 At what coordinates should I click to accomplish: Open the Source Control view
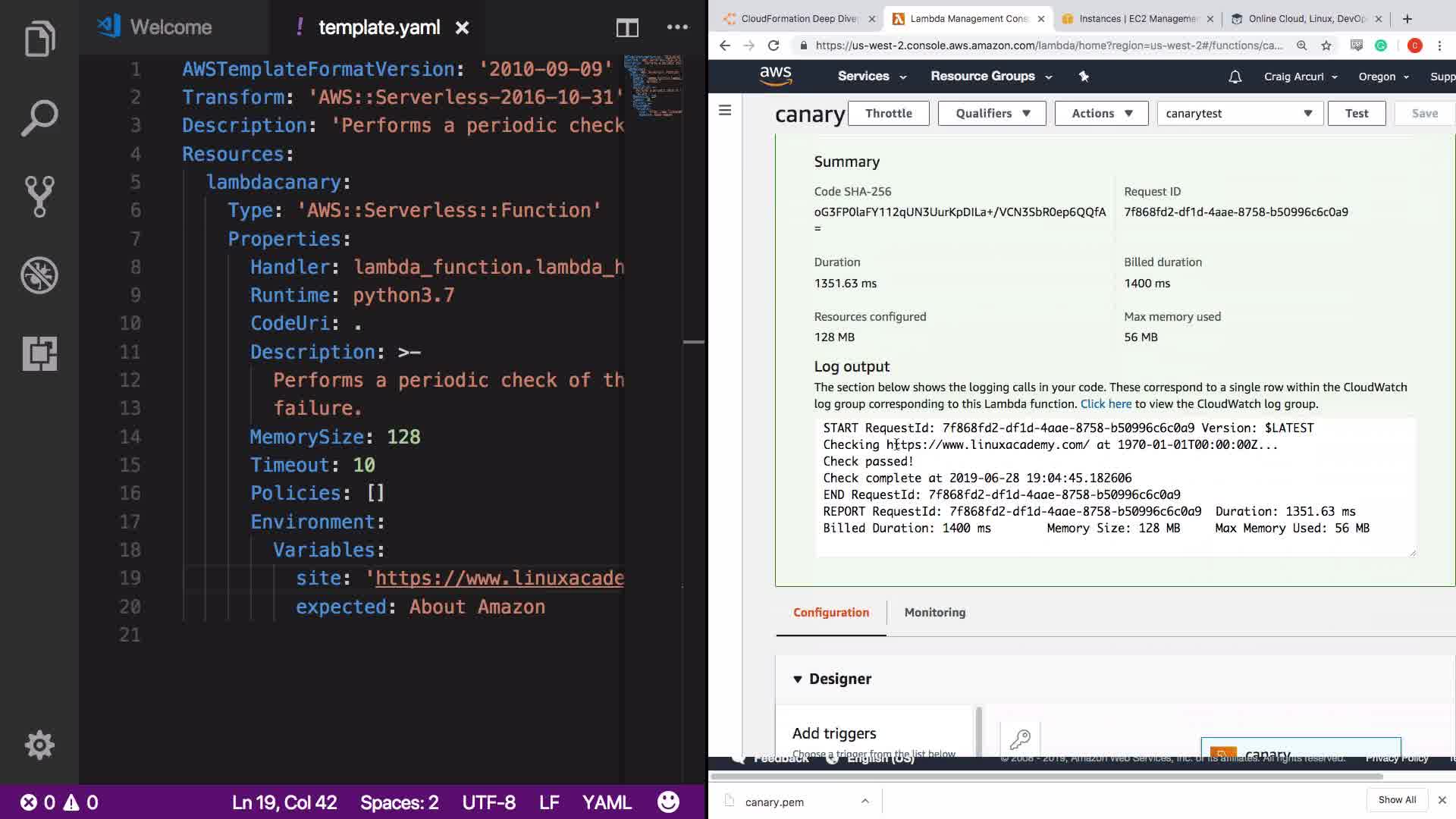[39, 196]
